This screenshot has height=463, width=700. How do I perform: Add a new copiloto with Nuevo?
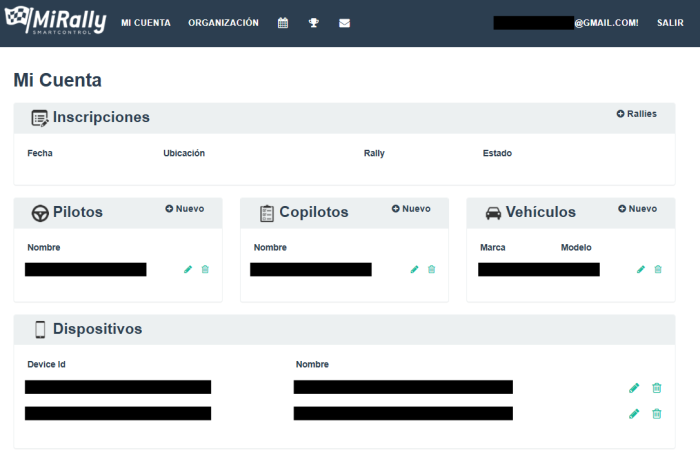pyautogui.click(x=411, y=209)
